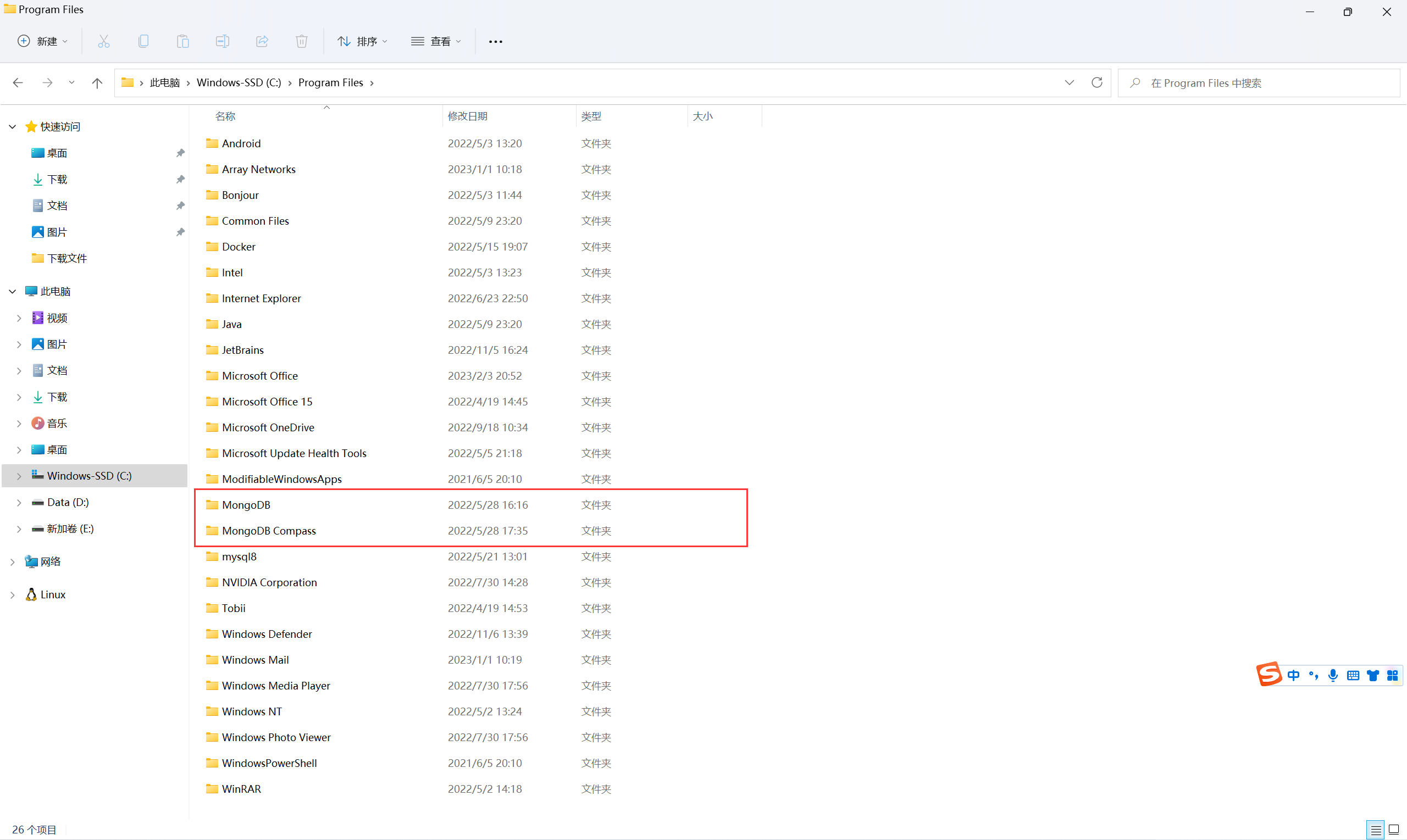
Task: Collapse the 快速访问 section
Action: pyautogui.click(x=13, y=127)
